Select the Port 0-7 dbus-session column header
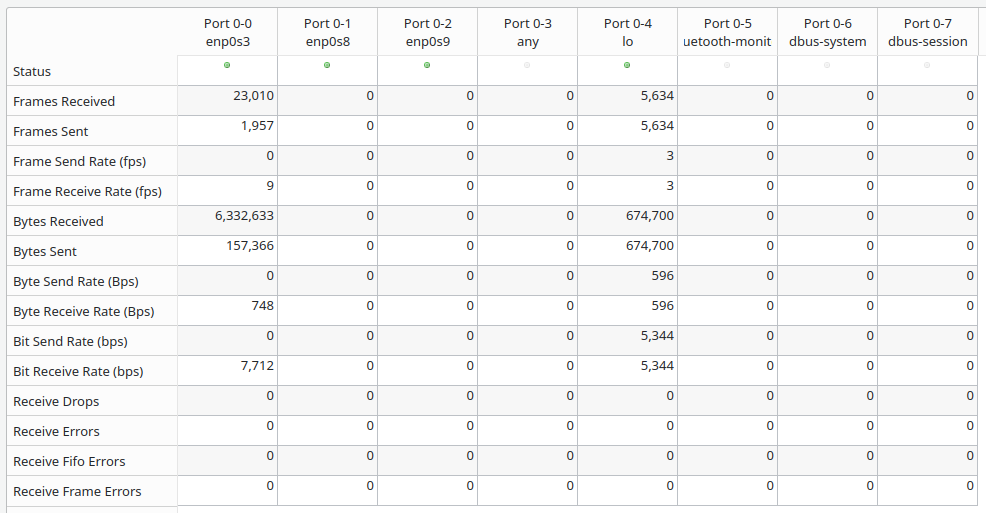The height and width of the screenshot is (513, 986). (x=927, y=32)
